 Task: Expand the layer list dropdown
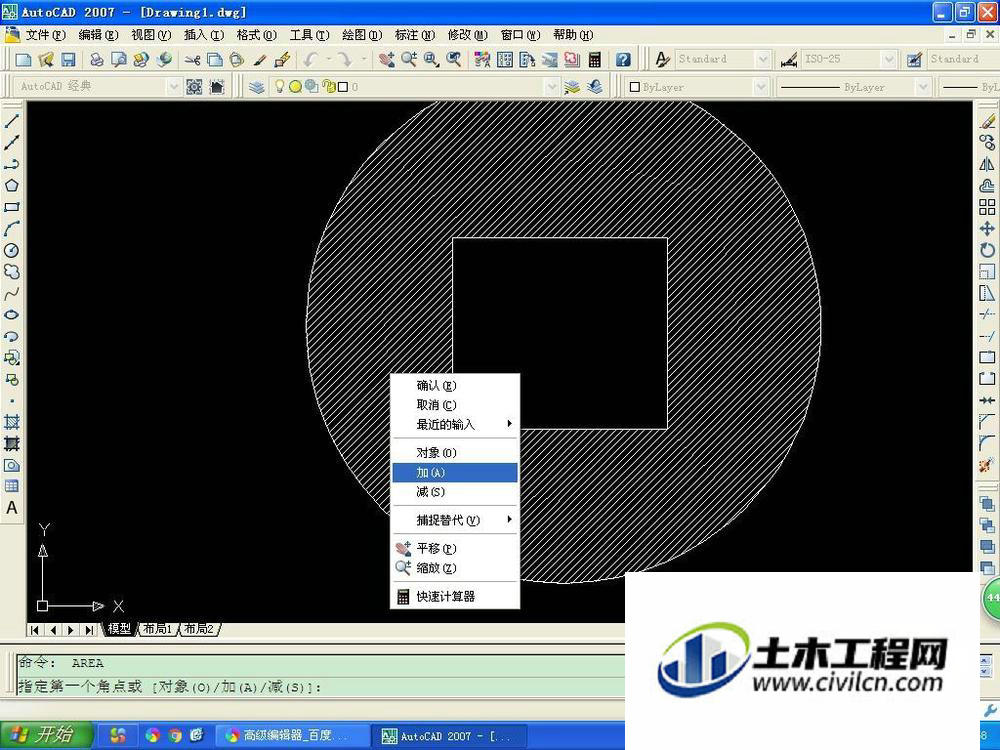coord(552,87)
